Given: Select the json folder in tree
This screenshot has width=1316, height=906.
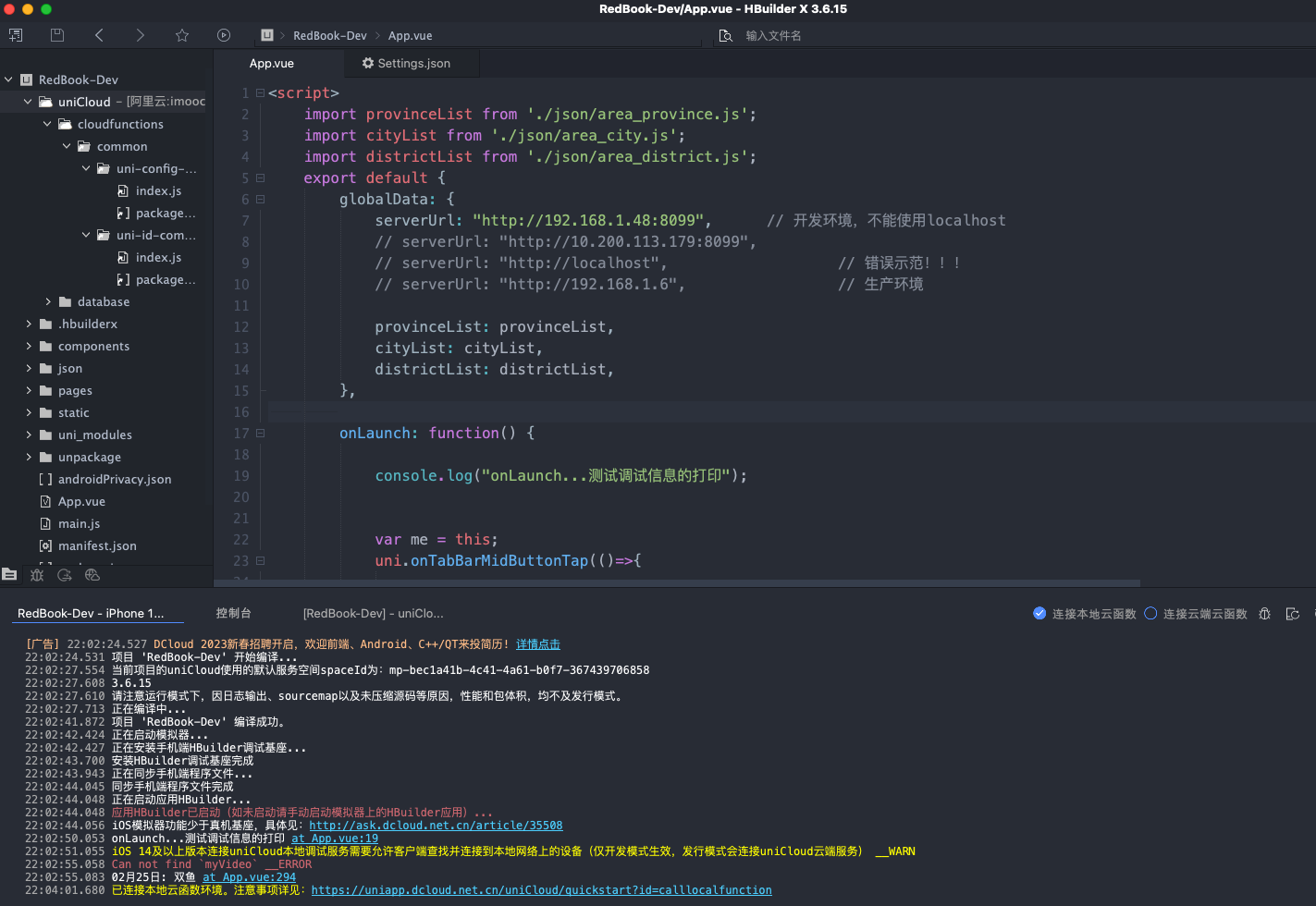Looking at the screenshot, I should pos(70,368).
